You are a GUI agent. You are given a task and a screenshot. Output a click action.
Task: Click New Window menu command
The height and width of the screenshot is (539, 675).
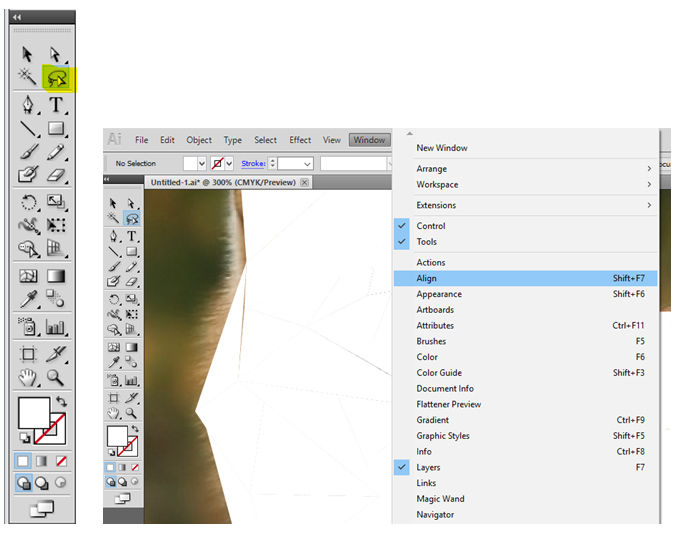coord(442,148)
